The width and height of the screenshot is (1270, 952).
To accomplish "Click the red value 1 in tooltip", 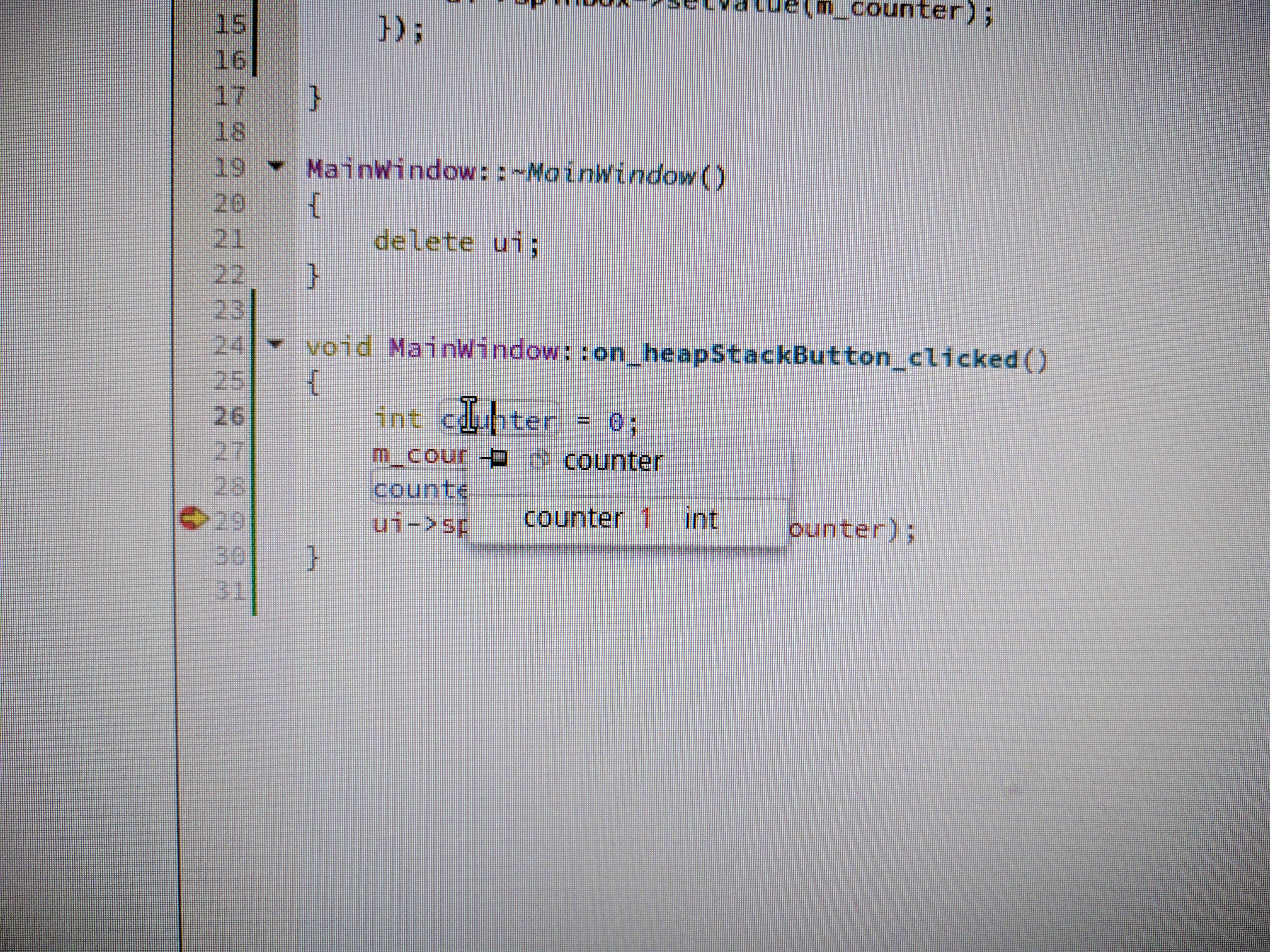I will (645, 519).
